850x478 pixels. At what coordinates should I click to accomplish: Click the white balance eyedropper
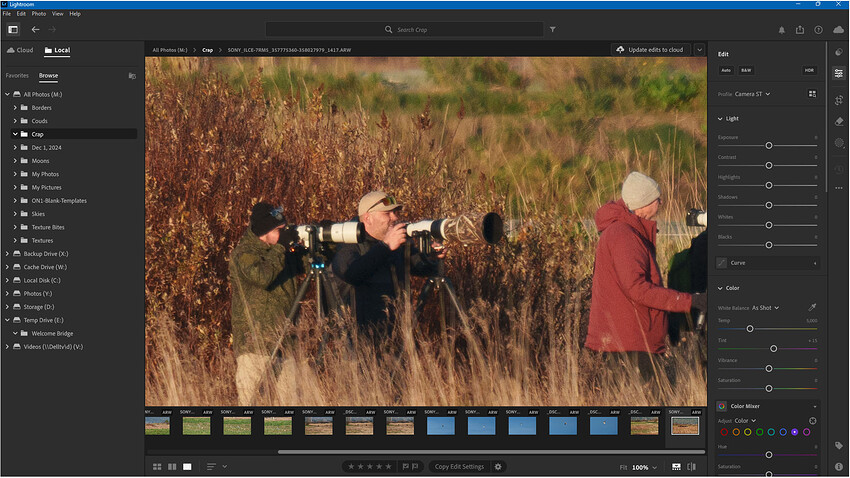coord(812,307)
